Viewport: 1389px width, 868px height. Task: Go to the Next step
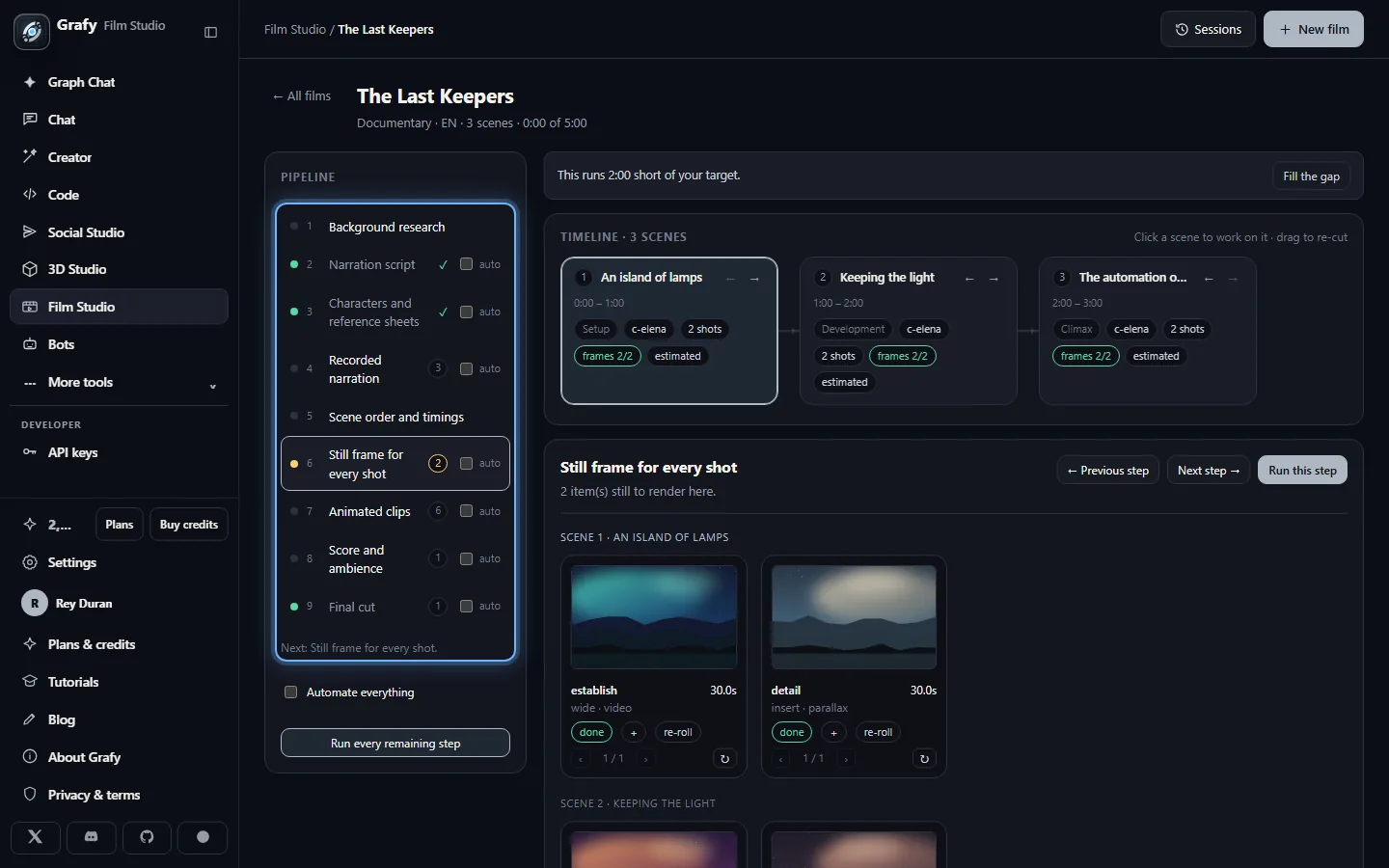[1209, 471]
